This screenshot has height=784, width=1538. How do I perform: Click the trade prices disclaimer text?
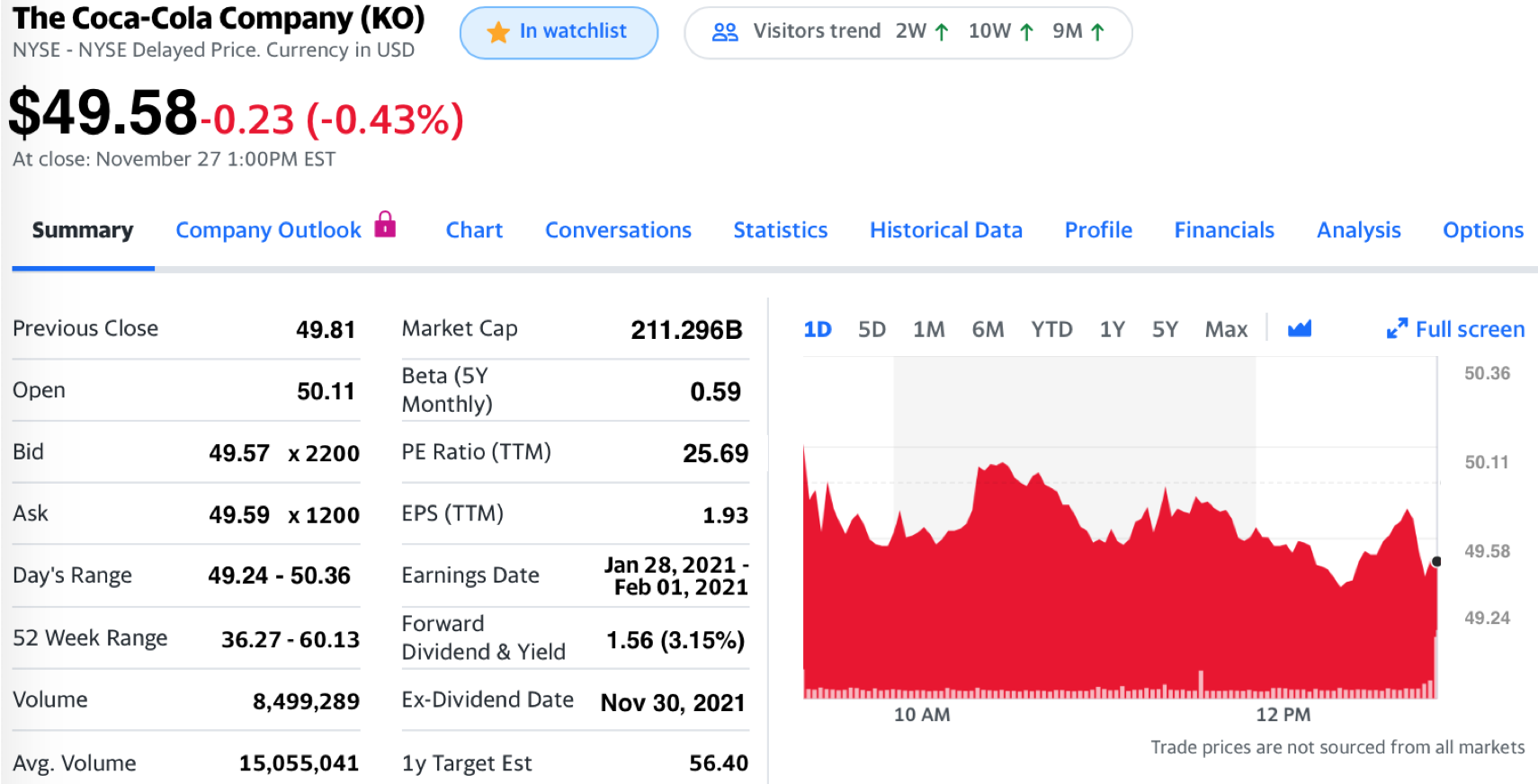coord(1337,747)
